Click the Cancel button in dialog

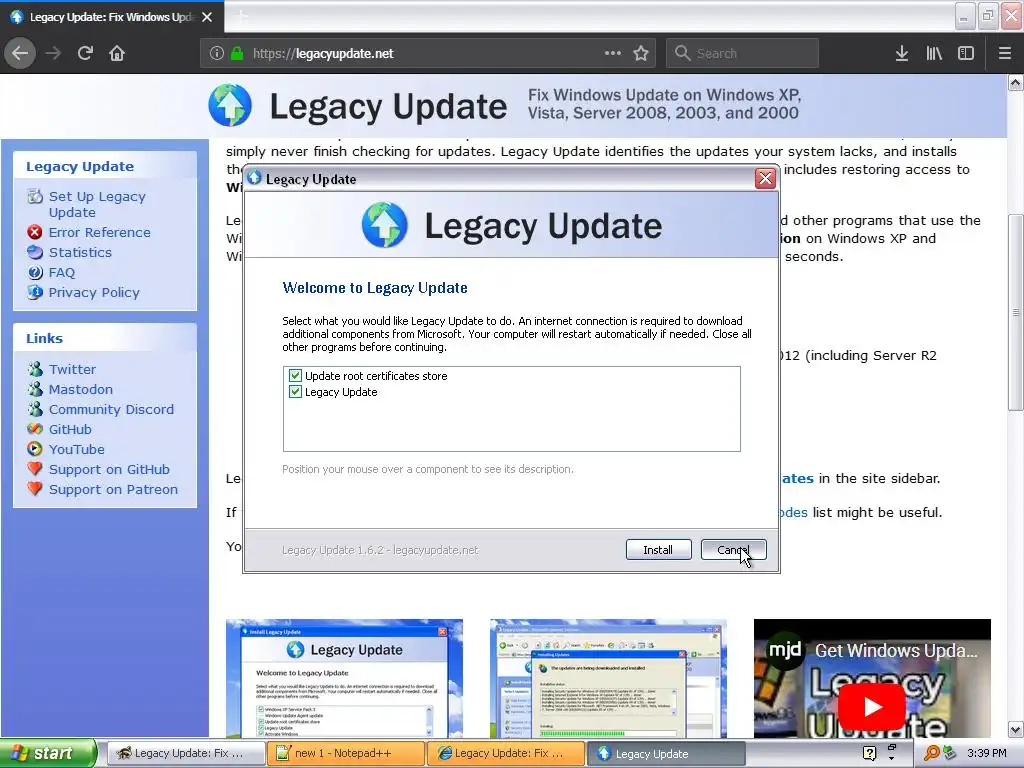pyautogui.click(x=733, y=550)
